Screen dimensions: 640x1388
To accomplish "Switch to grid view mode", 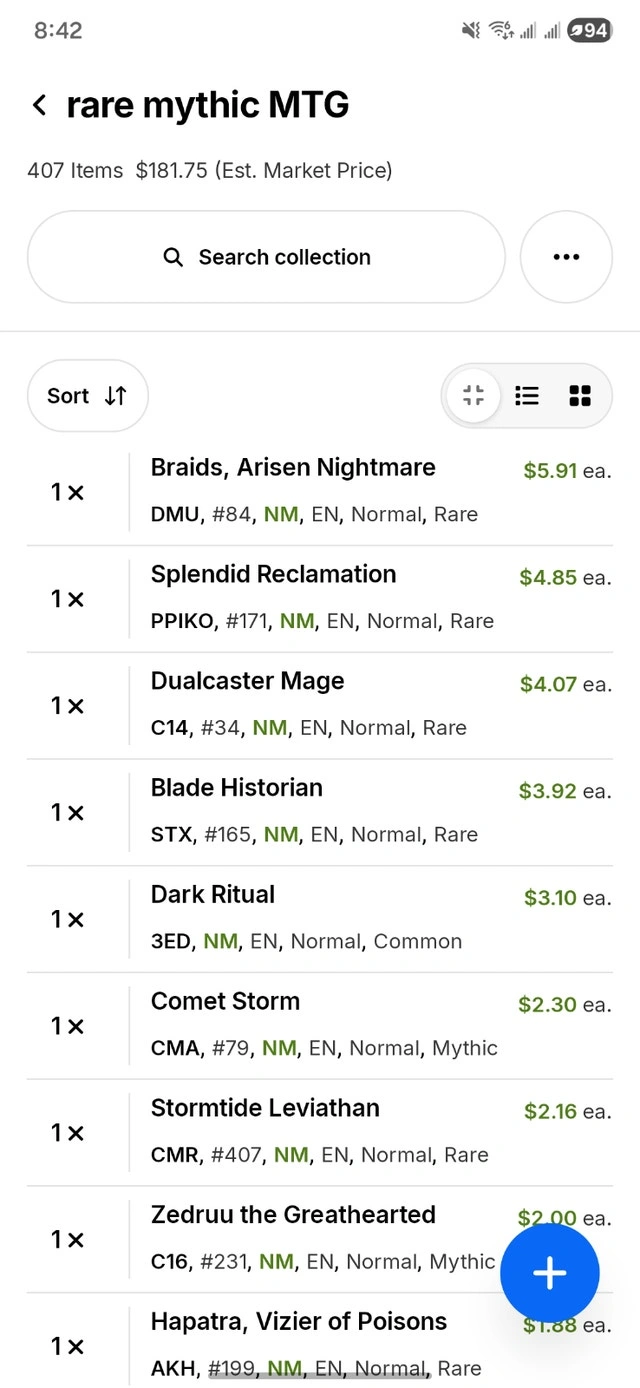I will coord(580,396).
